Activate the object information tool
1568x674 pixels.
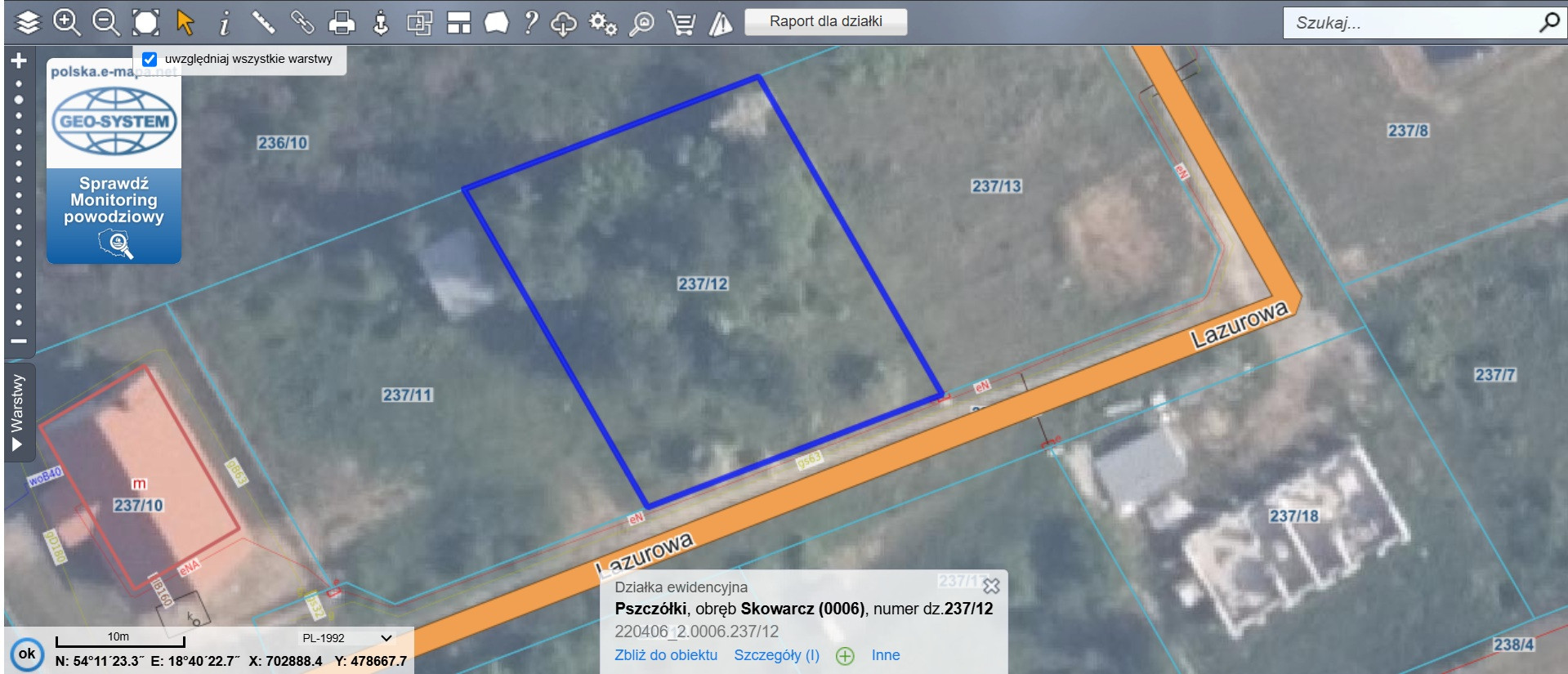(x=224, y=22)
